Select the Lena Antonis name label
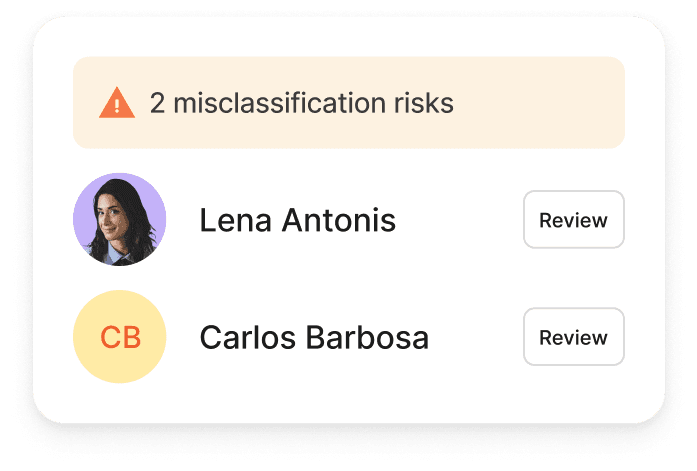 click(297, 221)
